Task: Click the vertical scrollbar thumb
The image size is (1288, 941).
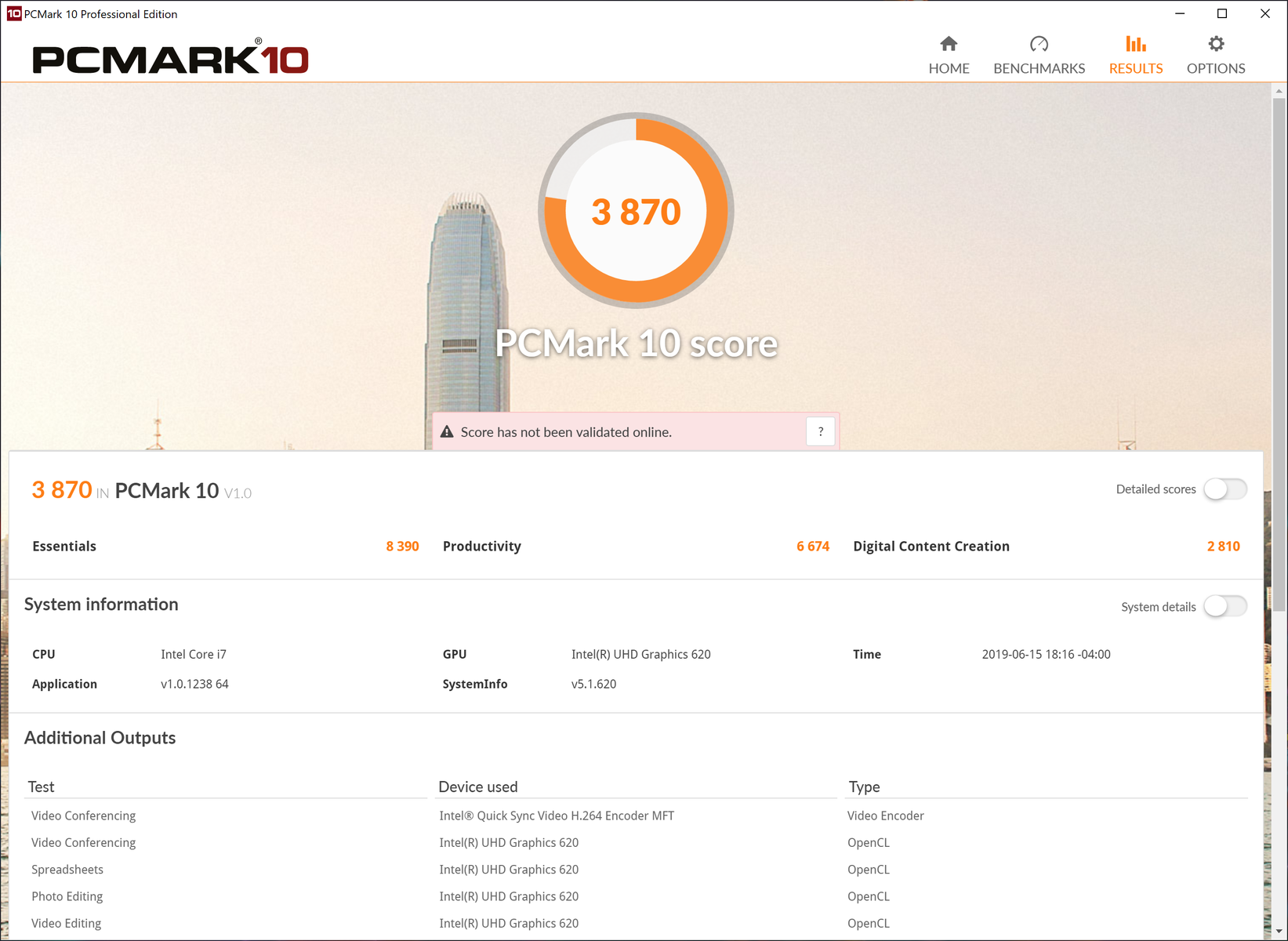Action: point(1279,354)
